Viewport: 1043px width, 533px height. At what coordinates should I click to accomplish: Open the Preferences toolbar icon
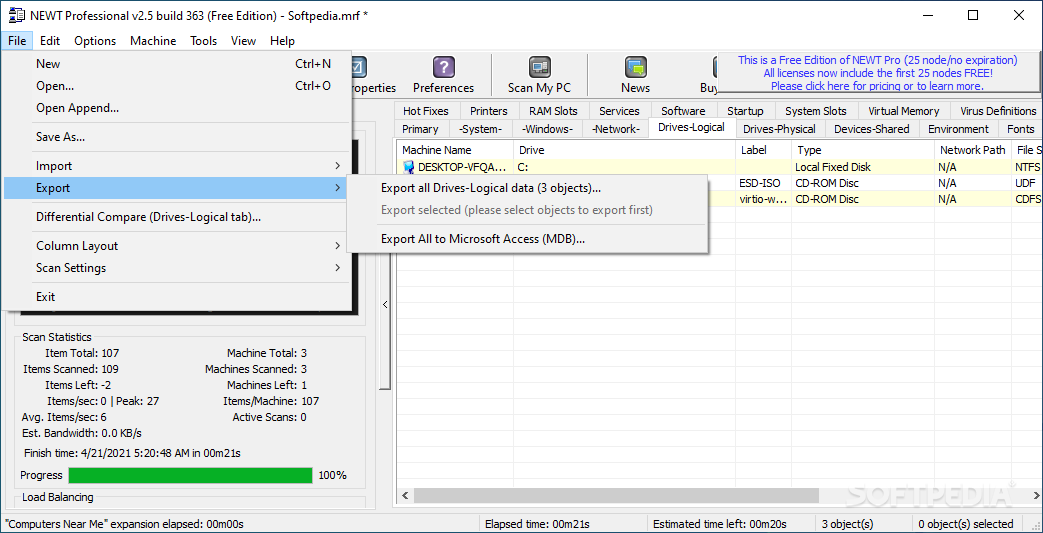click(443, 75)
